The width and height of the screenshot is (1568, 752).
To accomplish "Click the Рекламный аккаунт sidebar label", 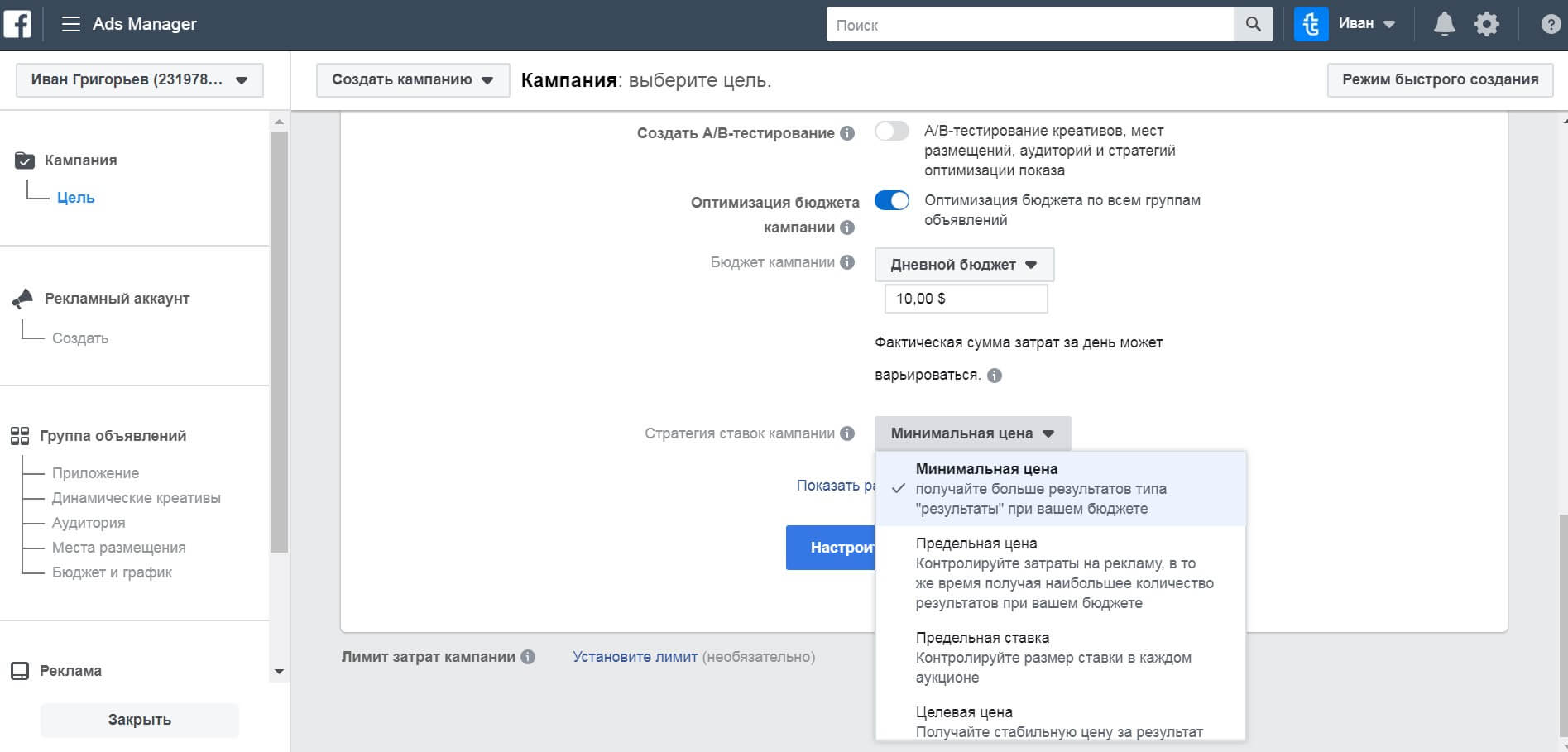I will click(117, 299).
